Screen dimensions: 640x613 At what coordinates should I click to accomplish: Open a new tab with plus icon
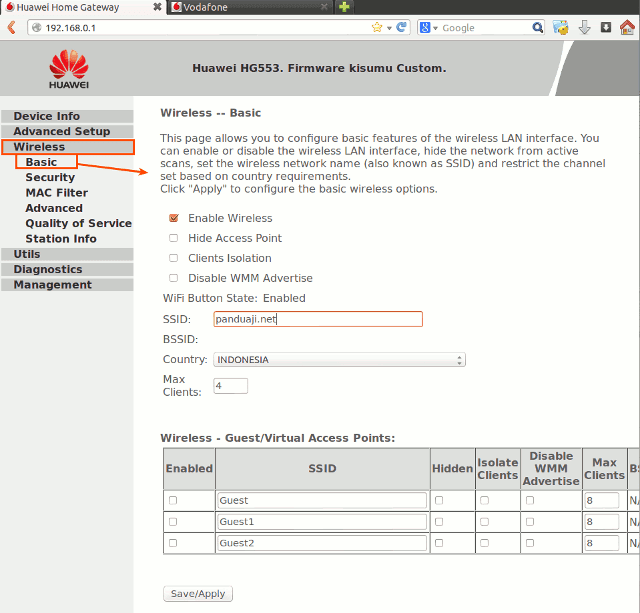(344, 7)
